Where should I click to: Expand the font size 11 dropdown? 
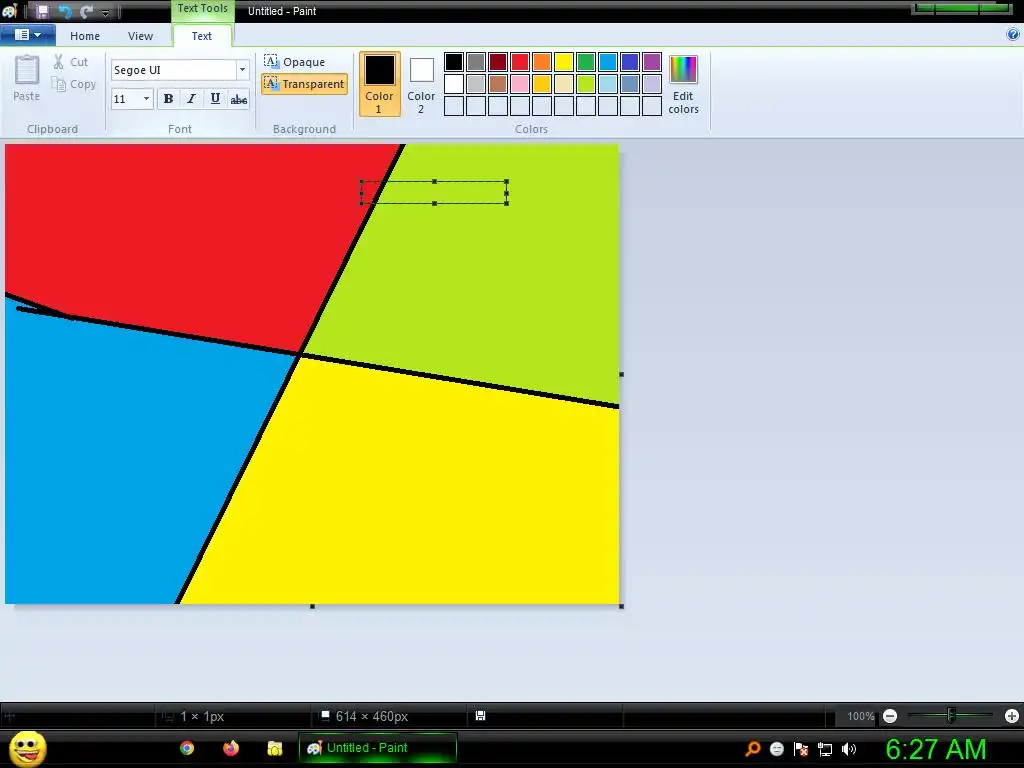click(146, 99)
